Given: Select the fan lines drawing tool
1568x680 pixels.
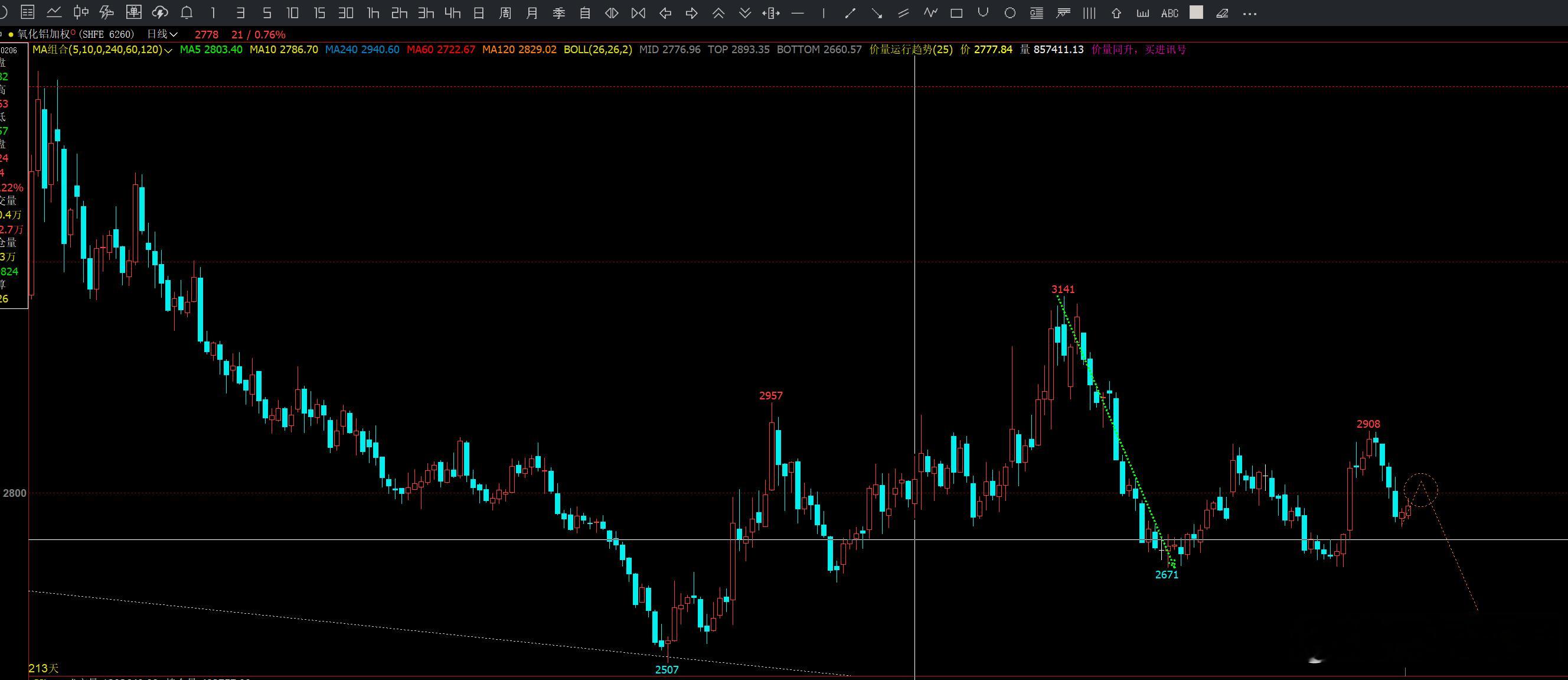Looking at the screenshot, I should [x=1063, y=13].
